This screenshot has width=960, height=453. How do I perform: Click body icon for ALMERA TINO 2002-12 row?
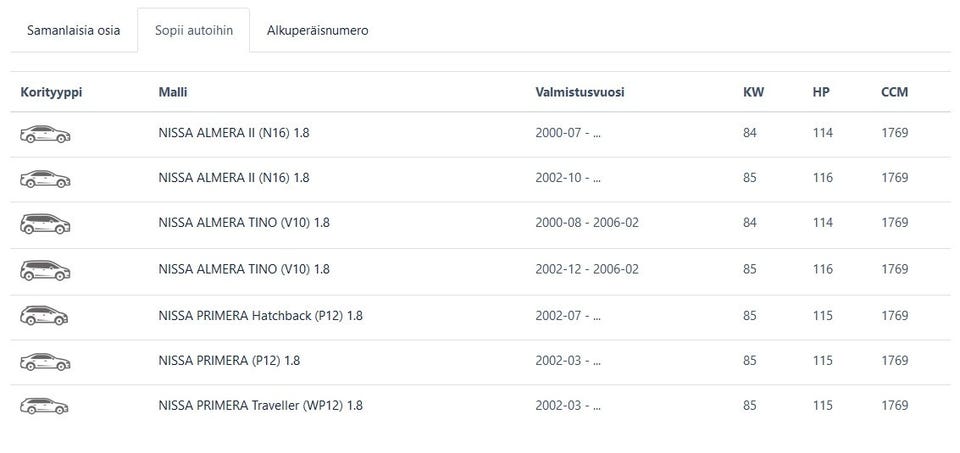click(45, 269)
